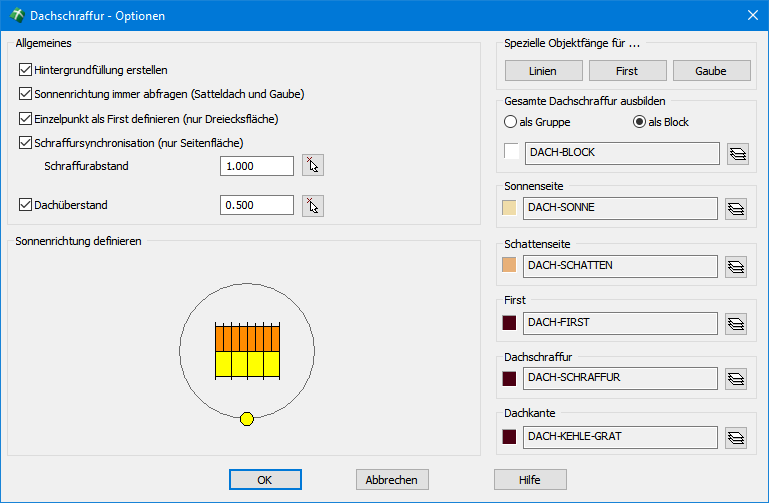Click the layer picker icon beside DACH-BLOCK
769x503 pixels.
pos(738,153)
